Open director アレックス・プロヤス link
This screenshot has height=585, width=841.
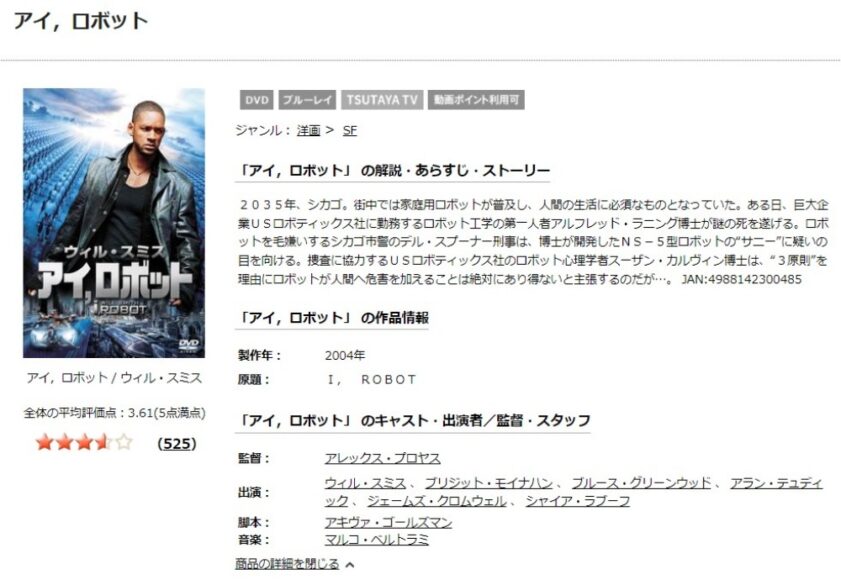point(382,458)
